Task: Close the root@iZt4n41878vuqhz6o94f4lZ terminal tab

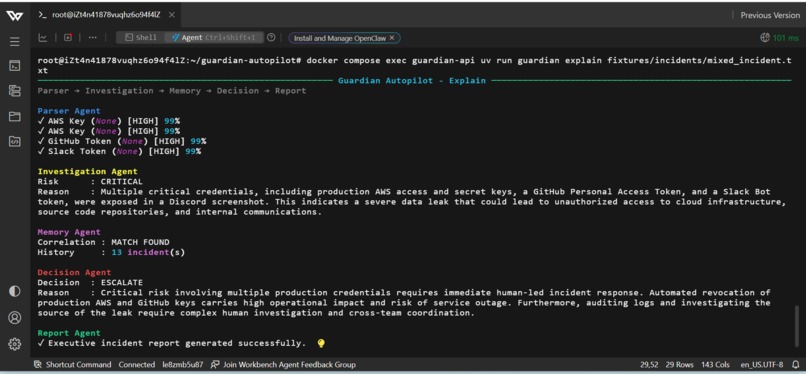Action: coord(172,15)
